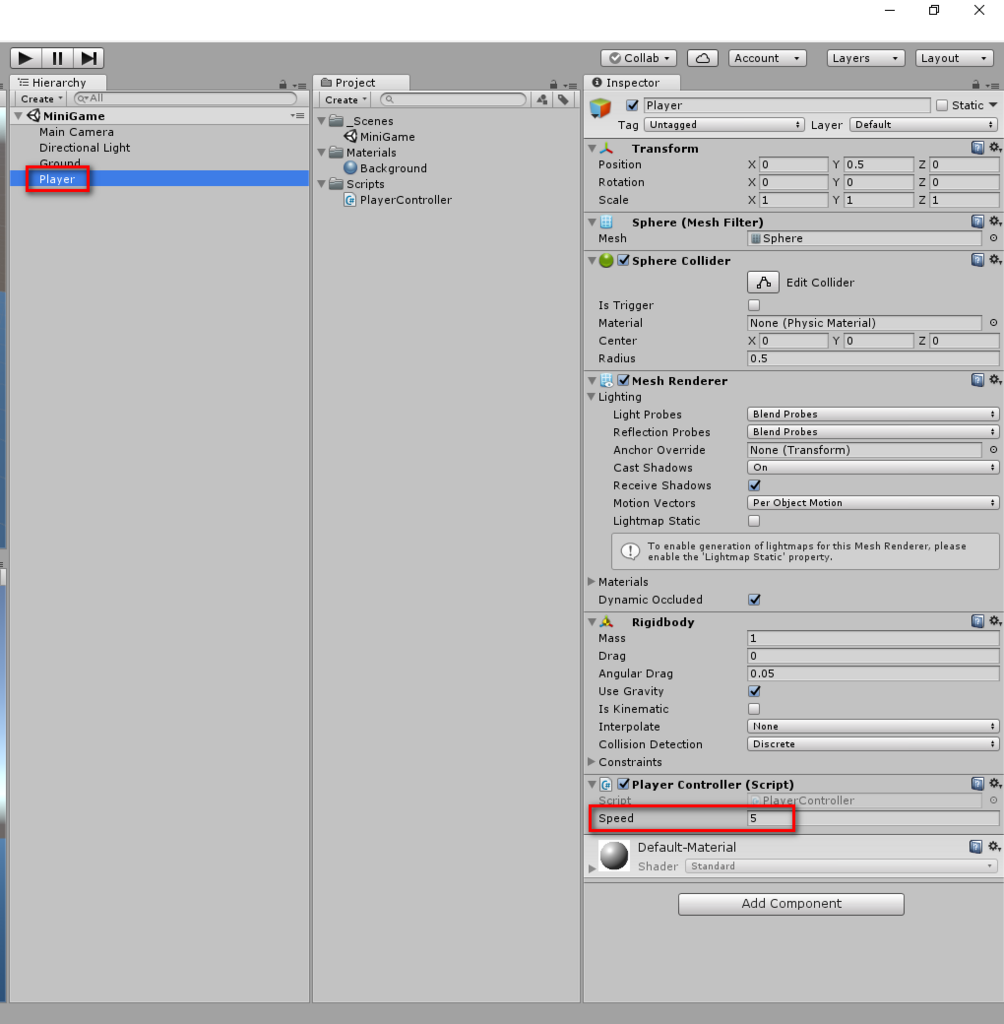Screen dimensions: 1004x1024
Task: Click the Project search by type icon
Action: [542, 99]
